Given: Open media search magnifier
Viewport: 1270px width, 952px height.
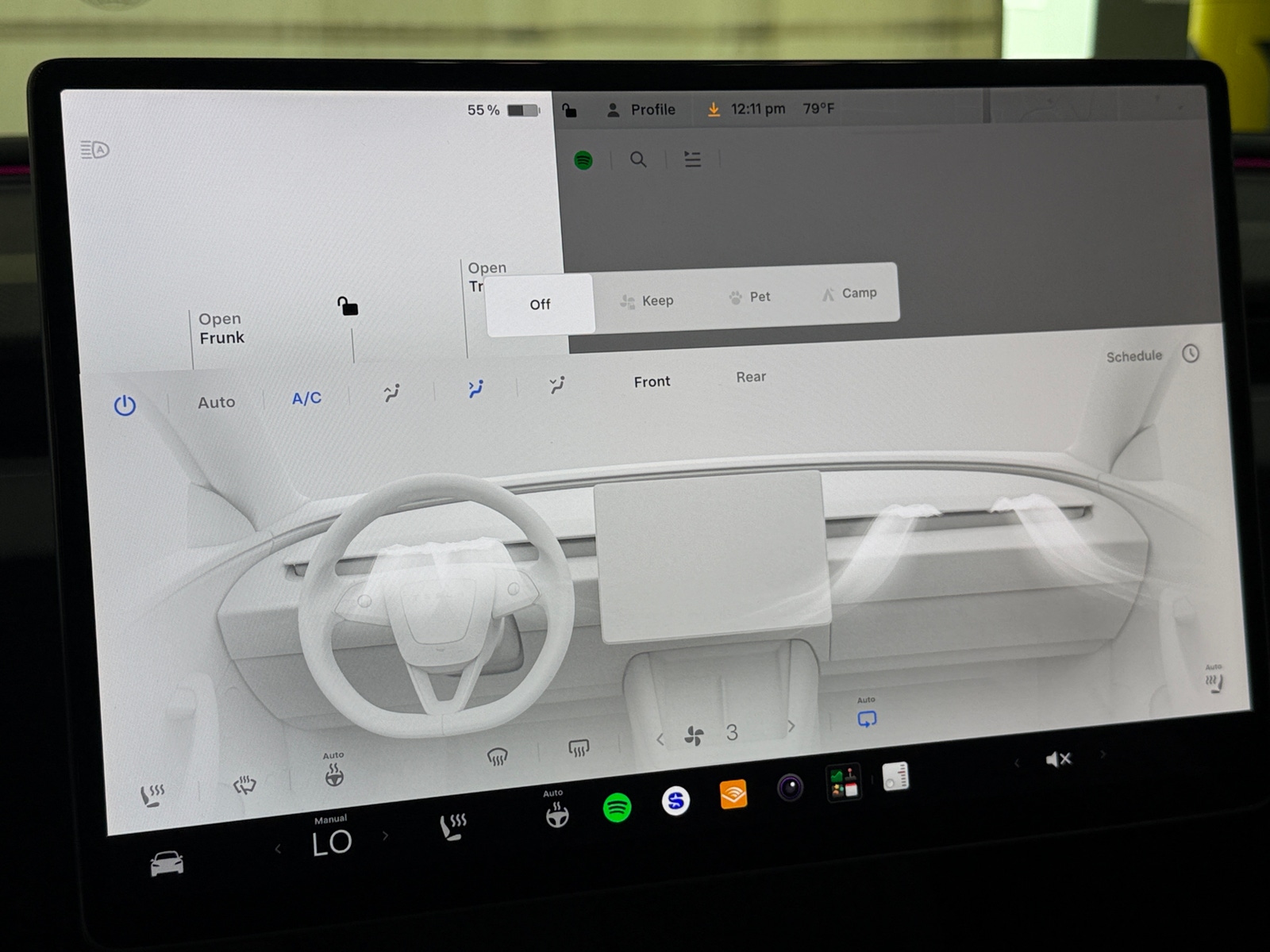Looking at the screenshot, I should 638,159.
